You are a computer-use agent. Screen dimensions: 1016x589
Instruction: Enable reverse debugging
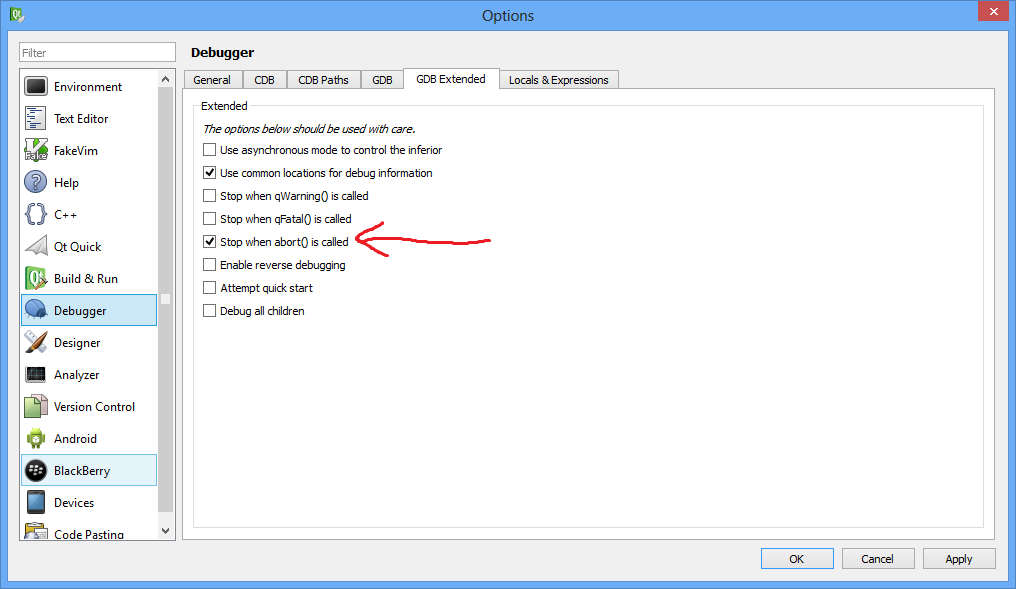pos(209,264)
